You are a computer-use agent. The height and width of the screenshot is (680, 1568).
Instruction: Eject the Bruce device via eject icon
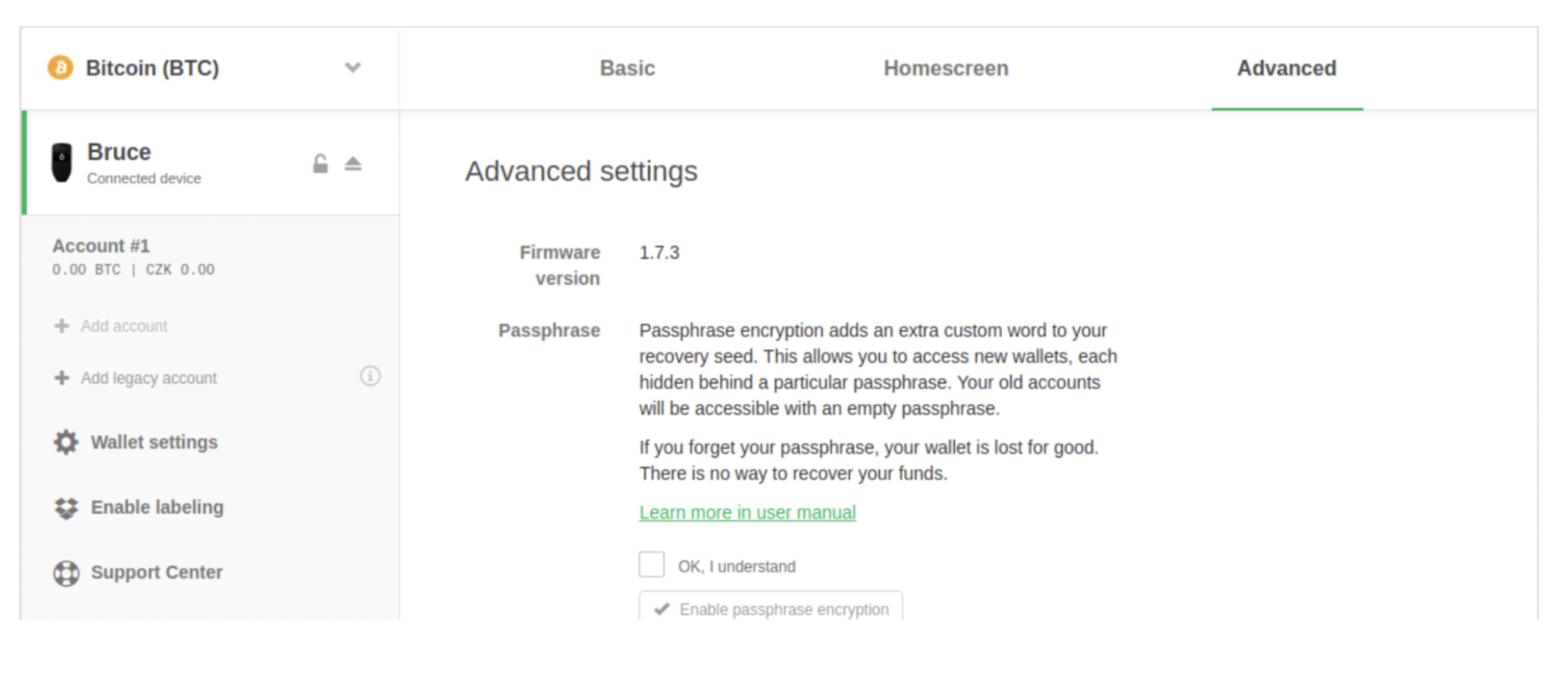tap(353, 164)
